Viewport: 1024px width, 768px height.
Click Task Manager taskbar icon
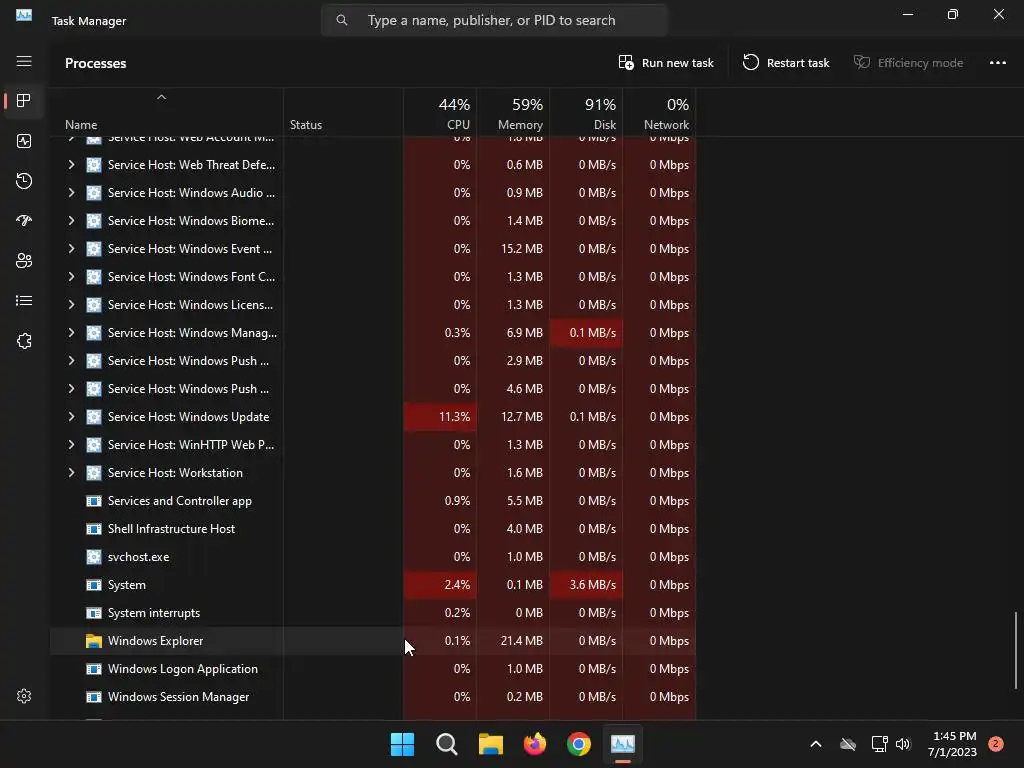[622, 744]
